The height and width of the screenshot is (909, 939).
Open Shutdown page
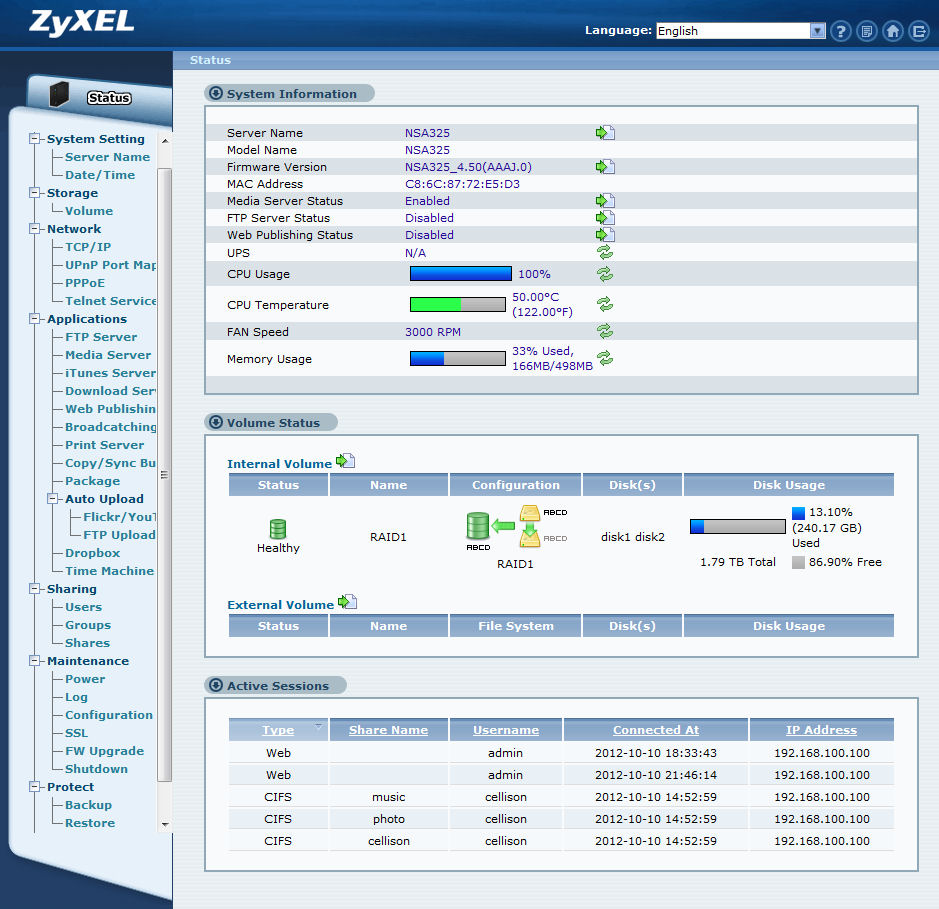coord(96,769)
